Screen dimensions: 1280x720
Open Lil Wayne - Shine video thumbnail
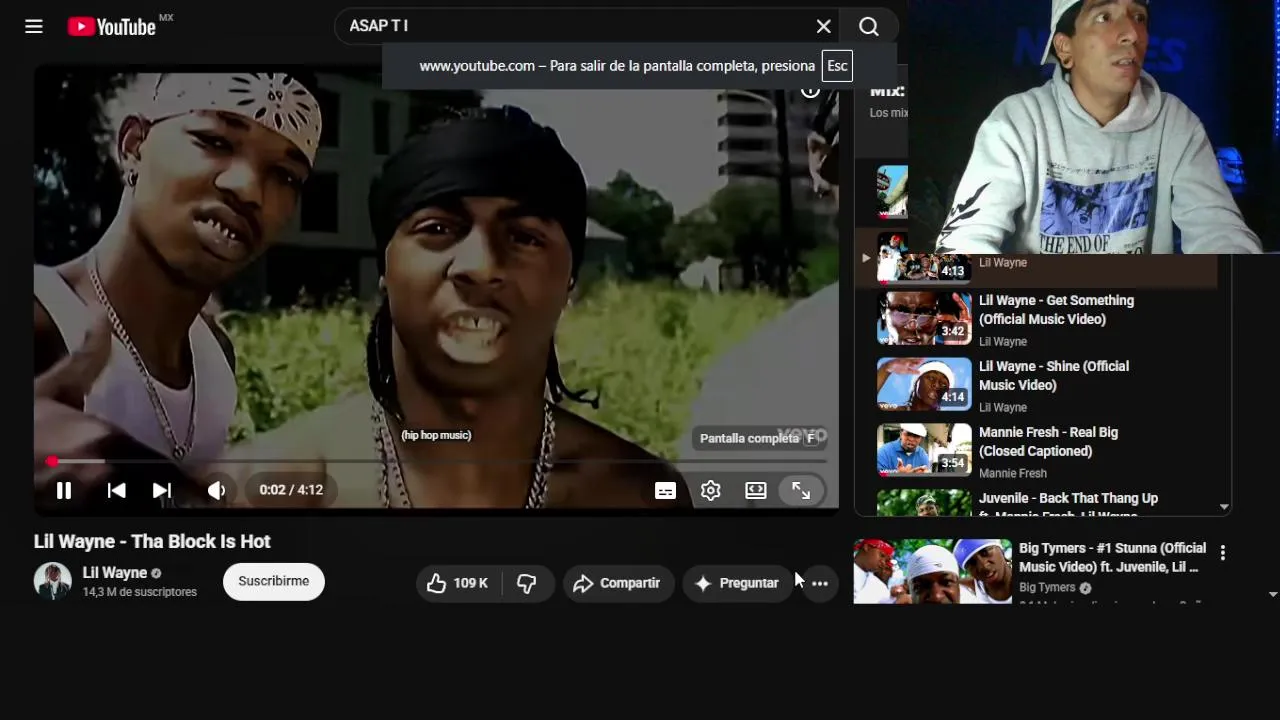[924, 384]
